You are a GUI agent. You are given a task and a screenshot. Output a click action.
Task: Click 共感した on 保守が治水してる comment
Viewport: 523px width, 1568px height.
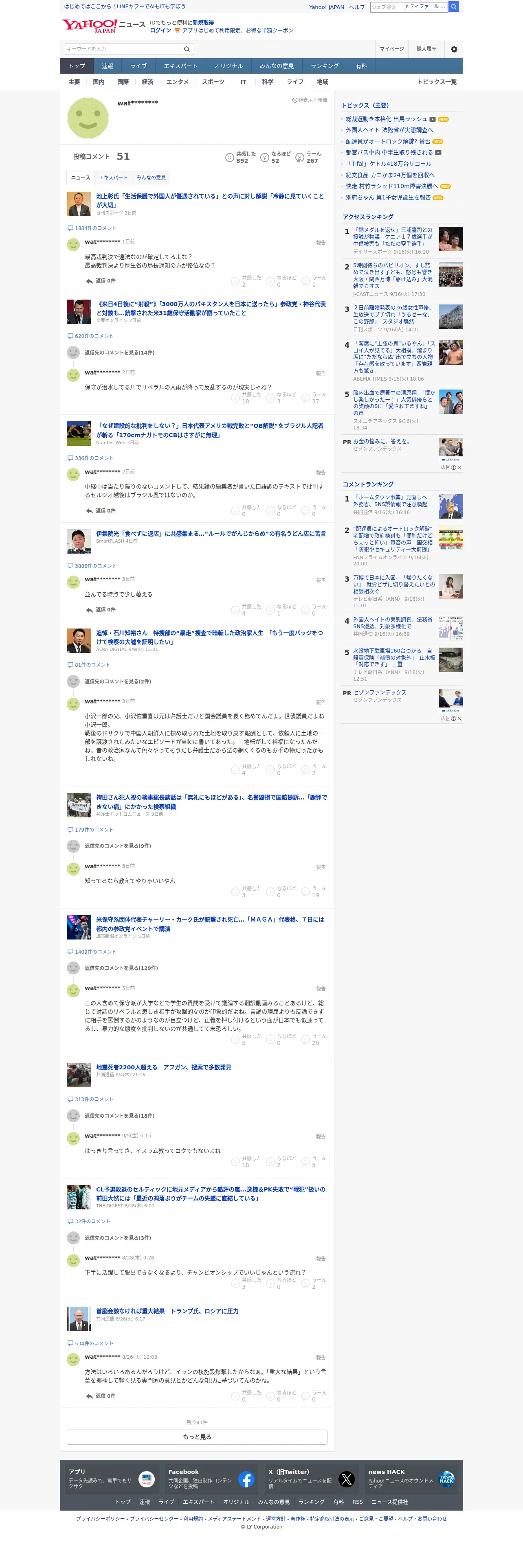(246, 397)
